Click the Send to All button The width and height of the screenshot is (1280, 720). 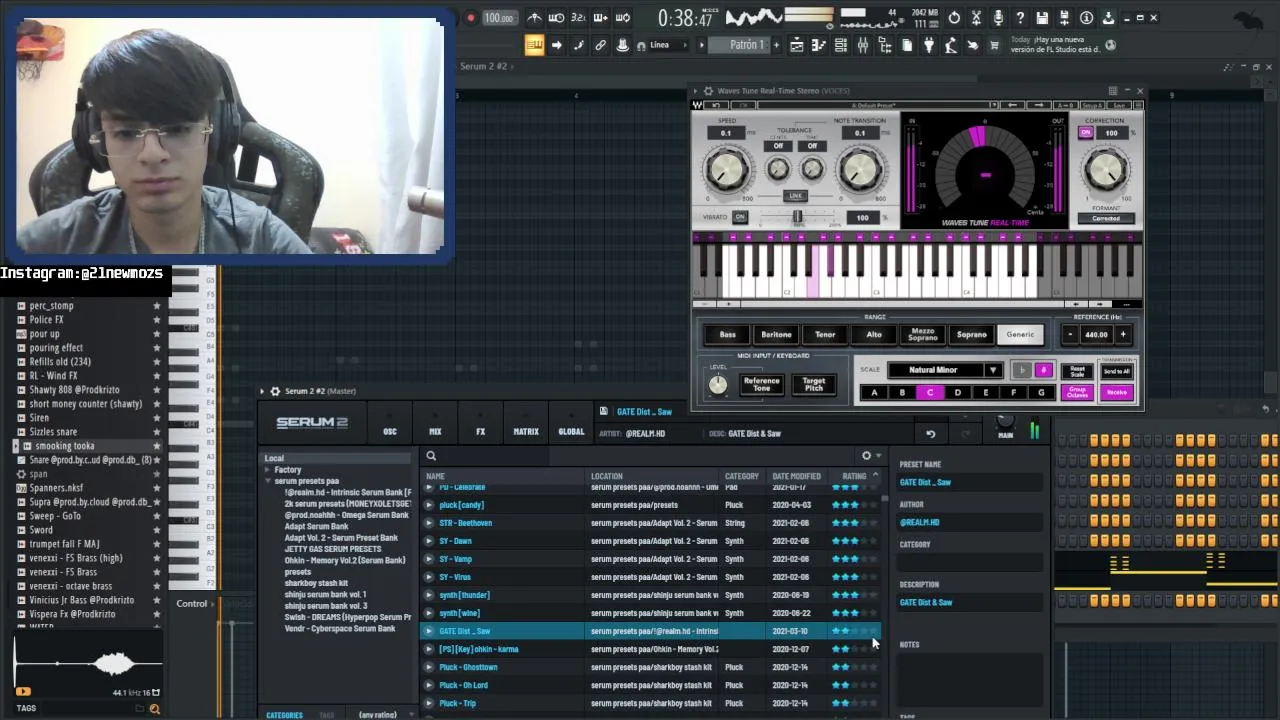[x=1117, y=371]
